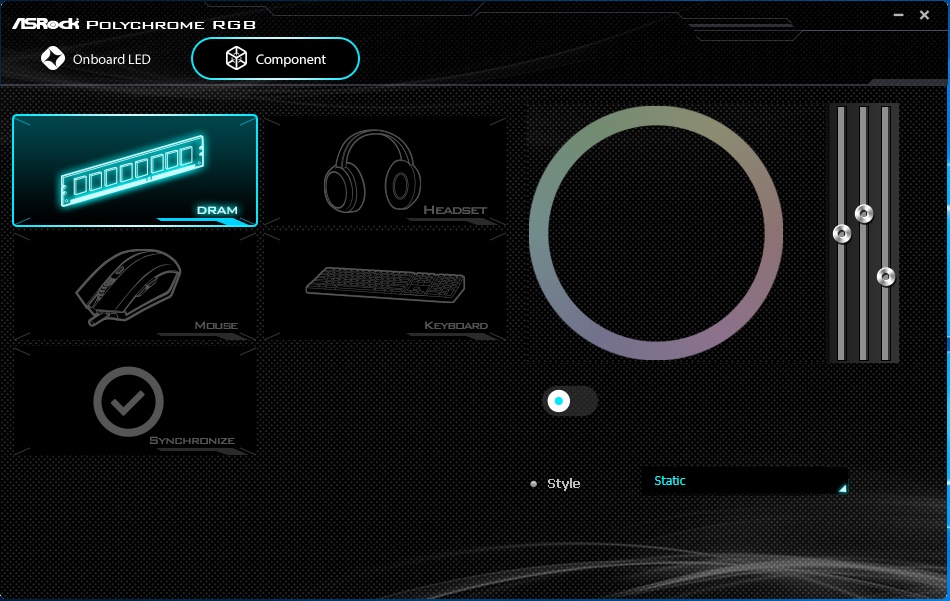This screenshot has height=601, width=950.
Task: Select the Keyboard component tile
Action: pyautogui.click(x=385, y=285)
